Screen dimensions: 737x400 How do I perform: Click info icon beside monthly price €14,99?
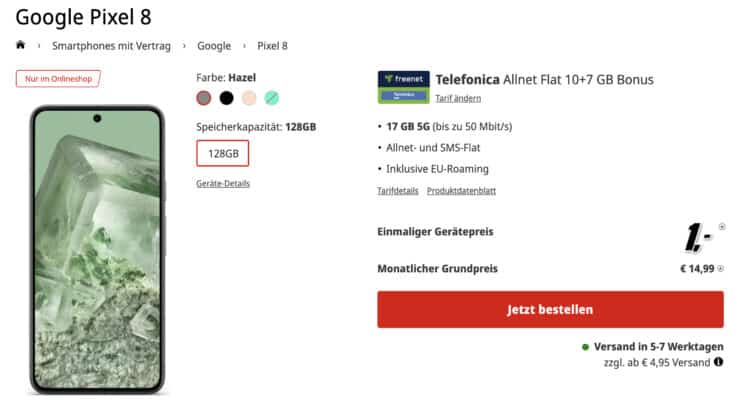pos(721,269)
